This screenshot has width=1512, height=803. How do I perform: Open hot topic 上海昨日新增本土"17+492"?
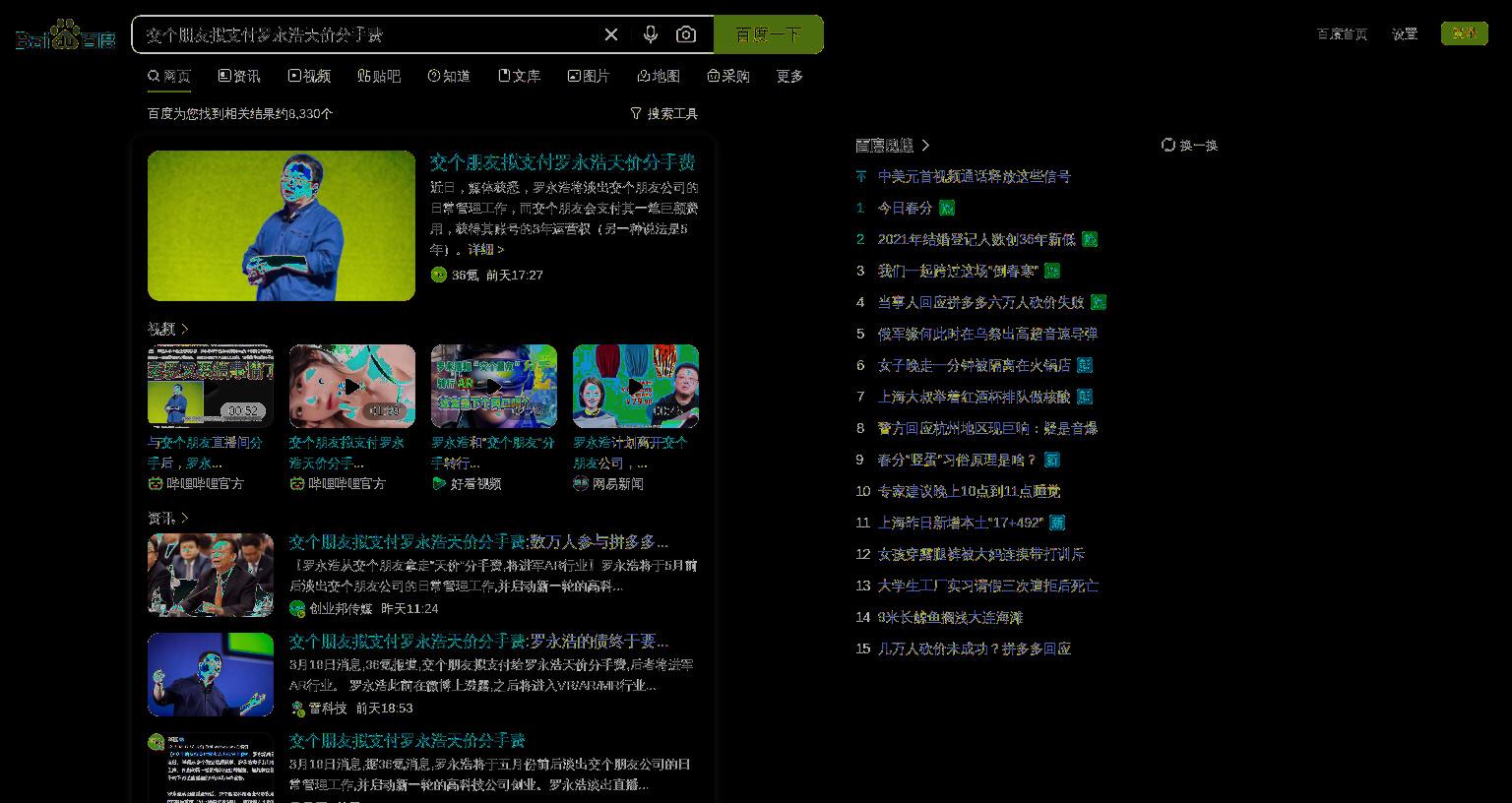coord(960,523)
